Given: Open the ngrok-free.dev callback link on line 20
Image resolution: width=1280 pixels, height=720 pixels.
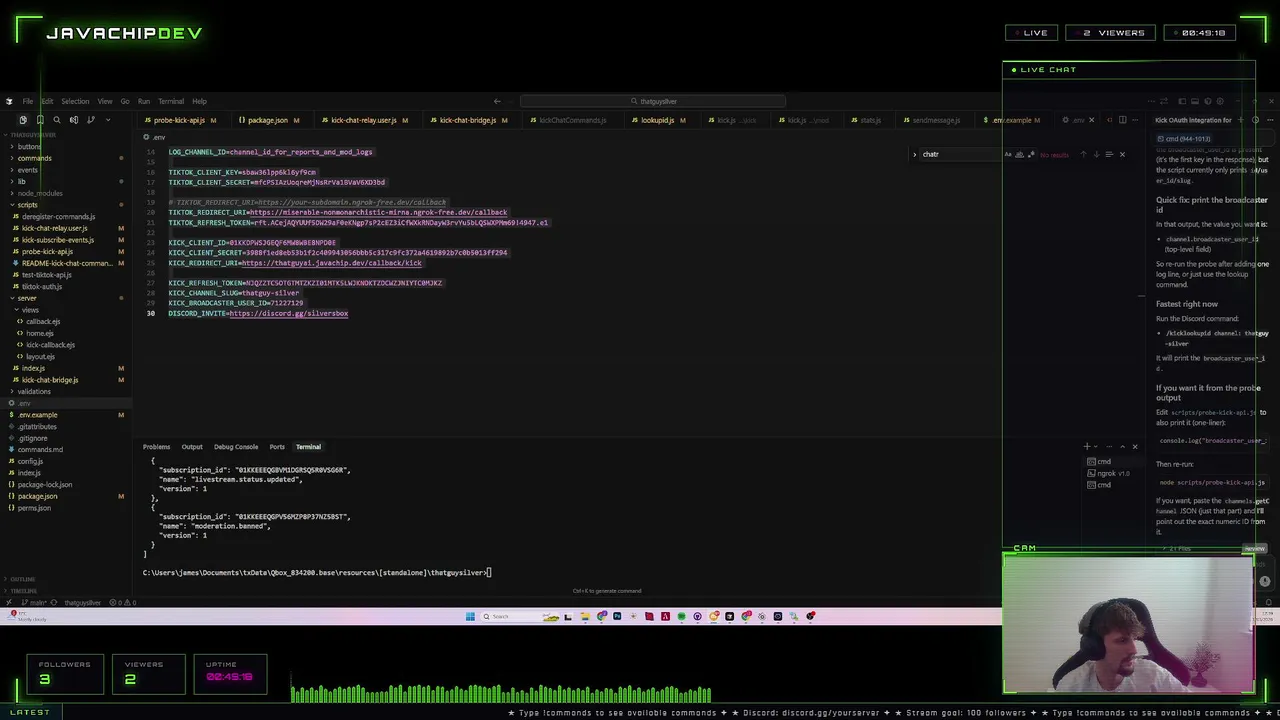Looking at the screenshot, I should 378,212.
